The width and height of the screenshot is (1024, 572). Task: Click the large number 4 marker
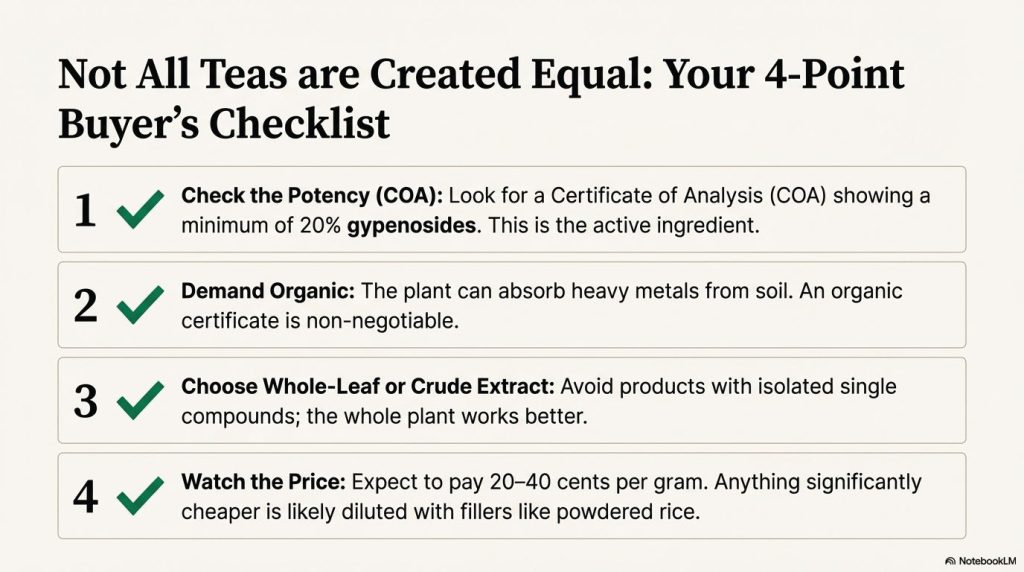pos(86,496)
